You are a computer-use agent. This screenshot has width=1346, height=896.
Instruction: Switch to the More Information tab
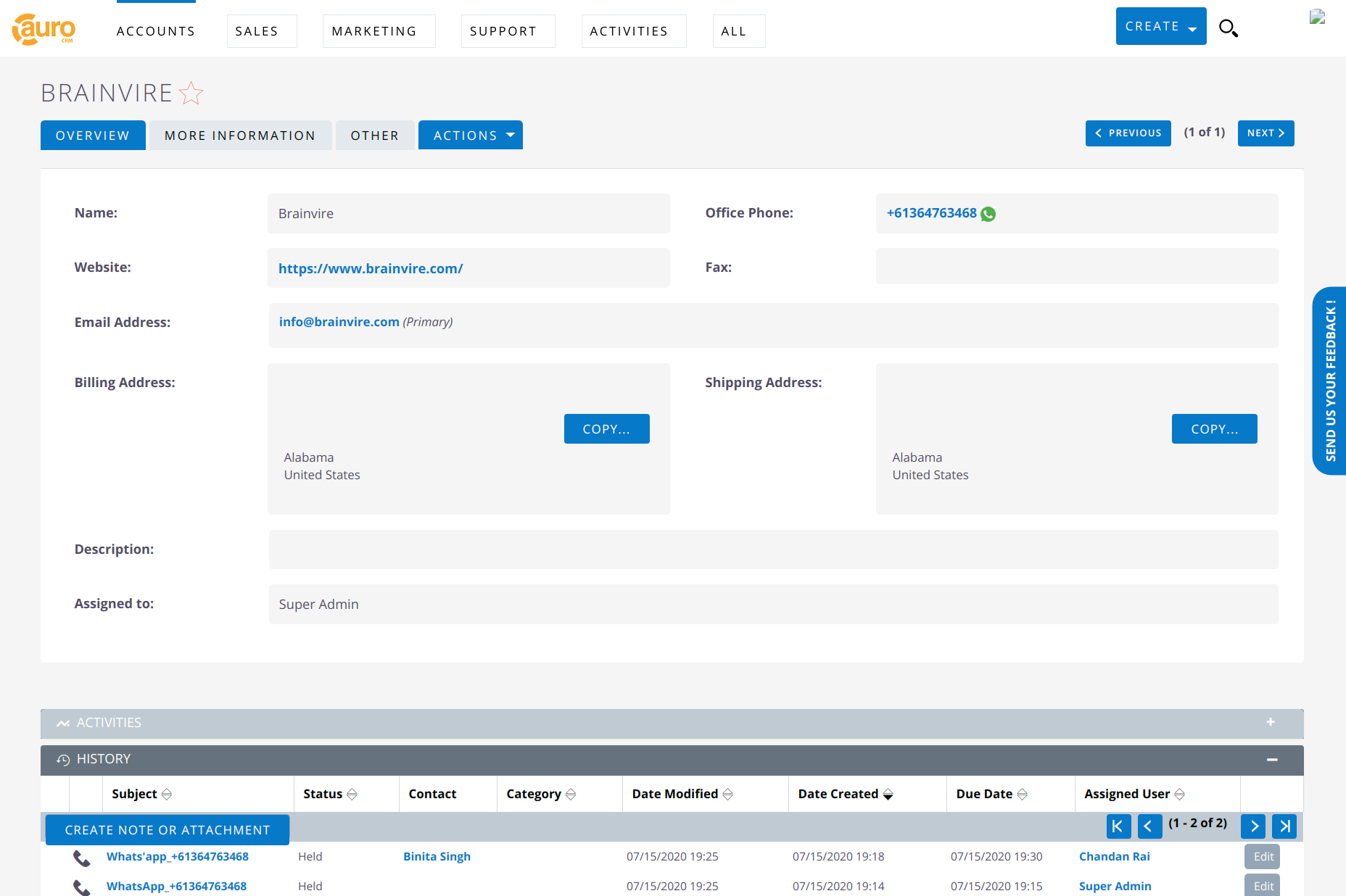pos(240,135)
